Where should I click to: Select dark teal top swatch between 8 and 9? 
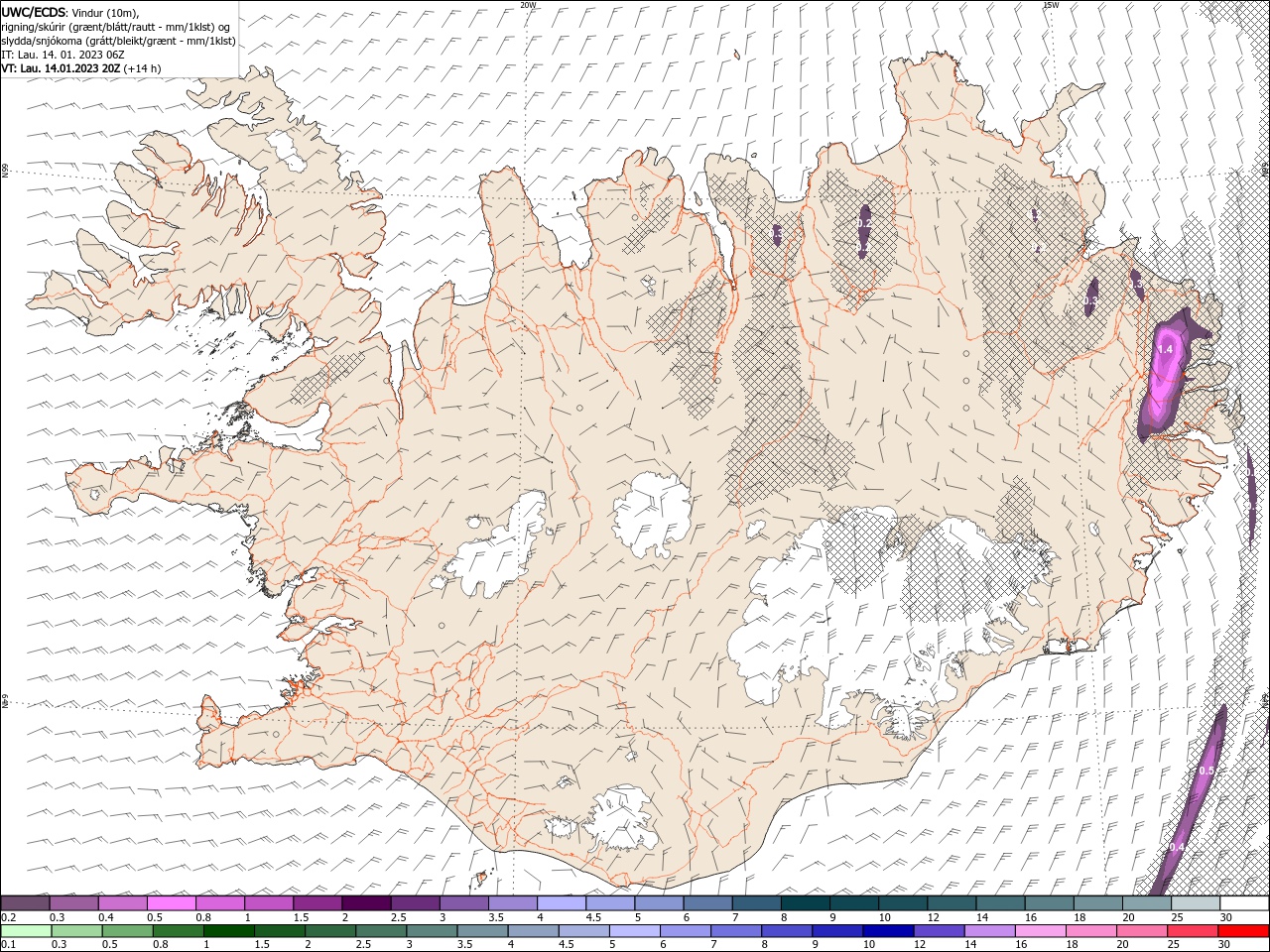pos(806,903)
